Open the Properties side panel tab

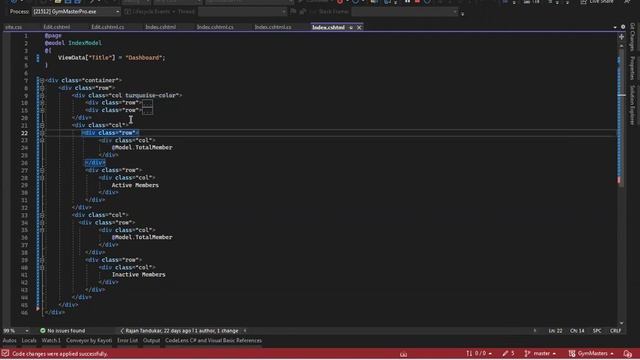[632, 68]
